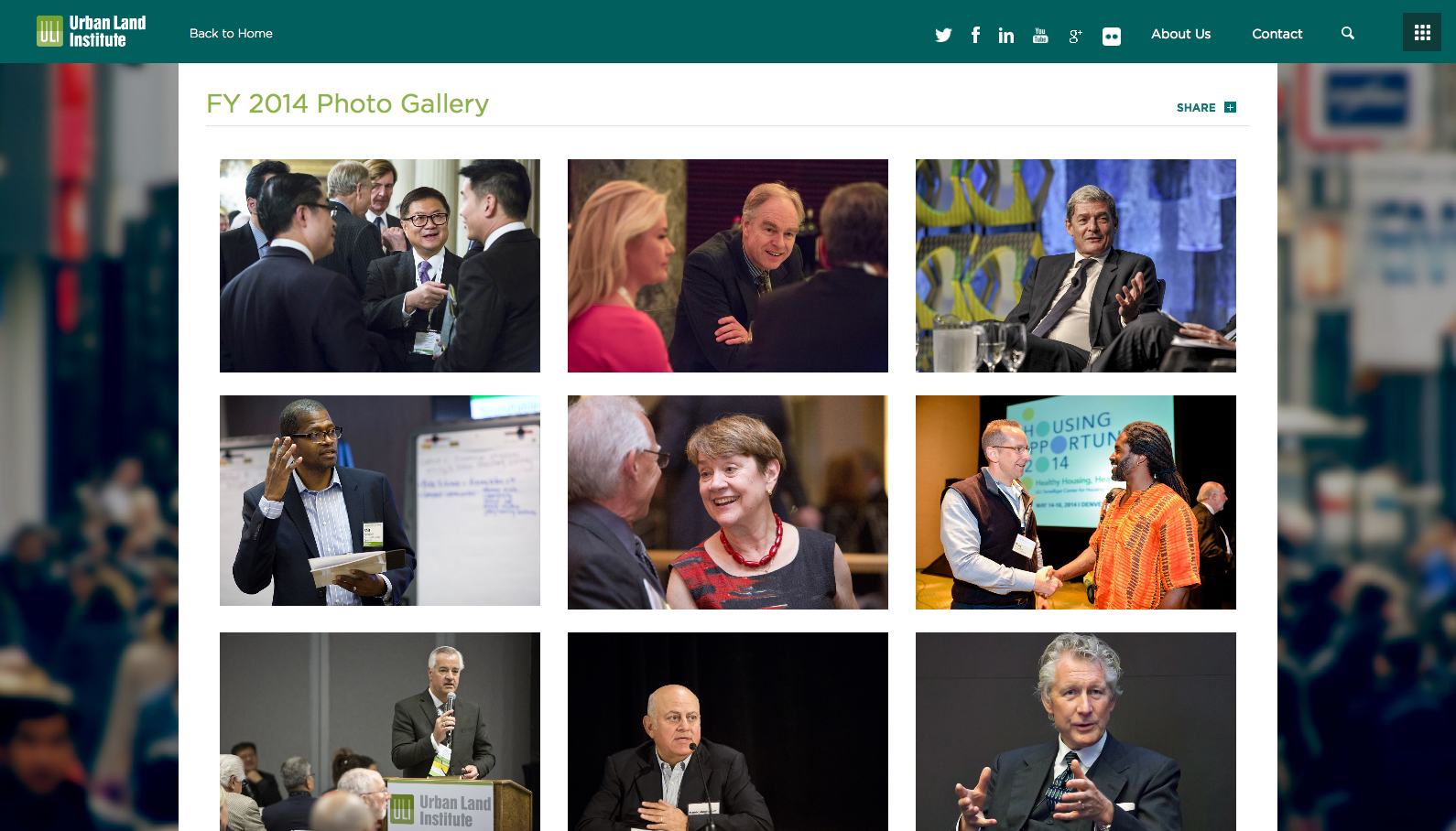This screenshot has height=831, width=1456.
Task: Open the Flickr social icon
Action: tap(1111, 37)
